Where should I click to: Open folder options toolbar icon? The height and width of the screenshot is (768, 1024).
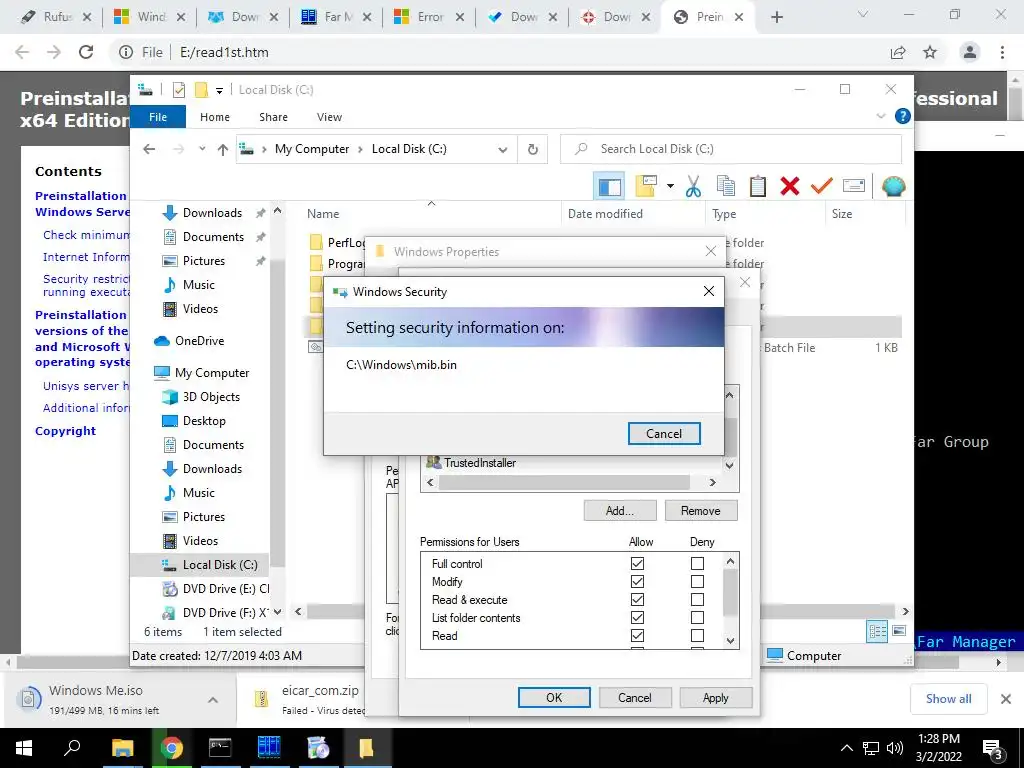645,187
